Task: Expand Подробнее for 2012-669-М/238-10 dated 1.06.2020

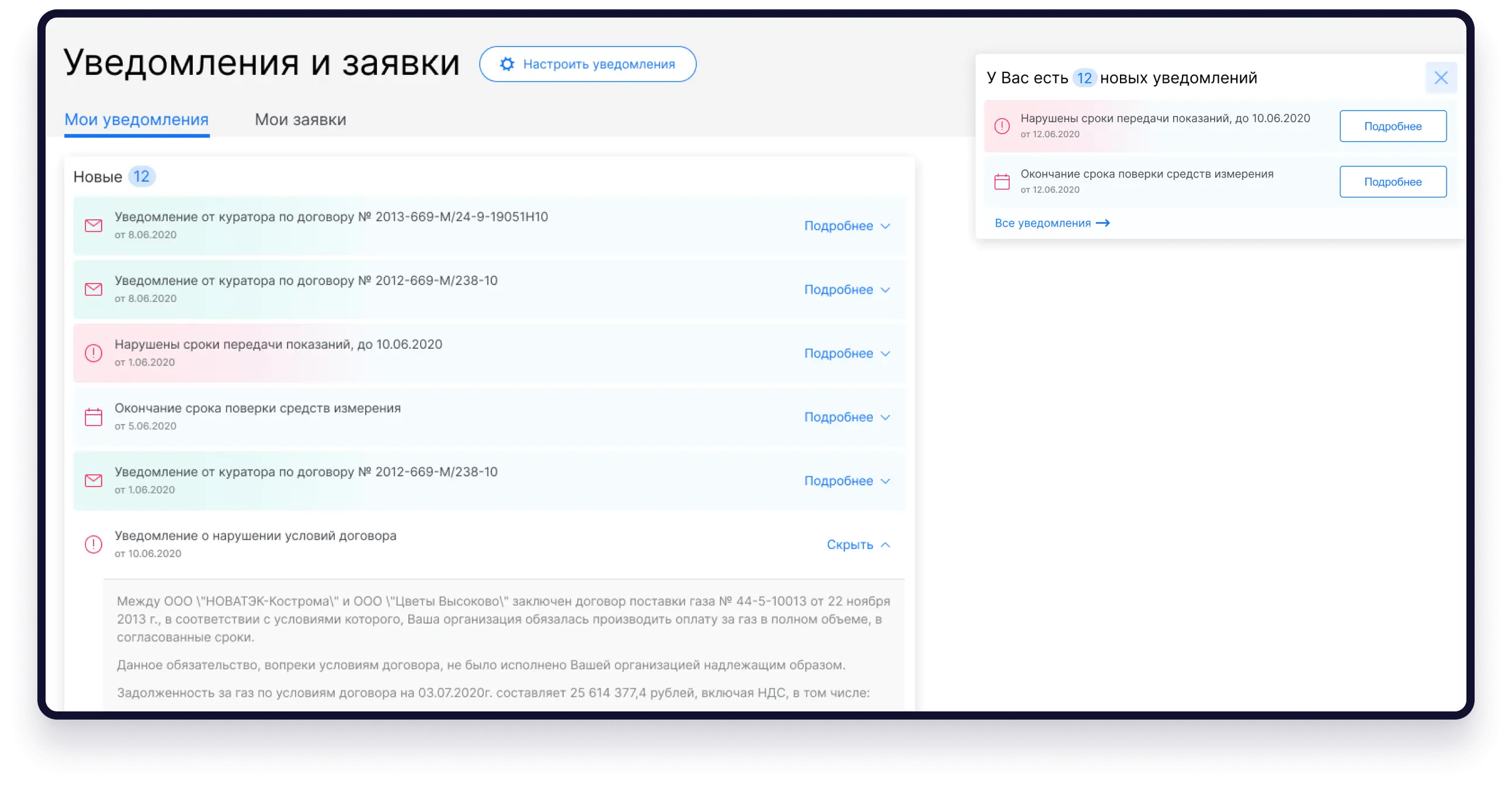Action: [x=847, y=481]
